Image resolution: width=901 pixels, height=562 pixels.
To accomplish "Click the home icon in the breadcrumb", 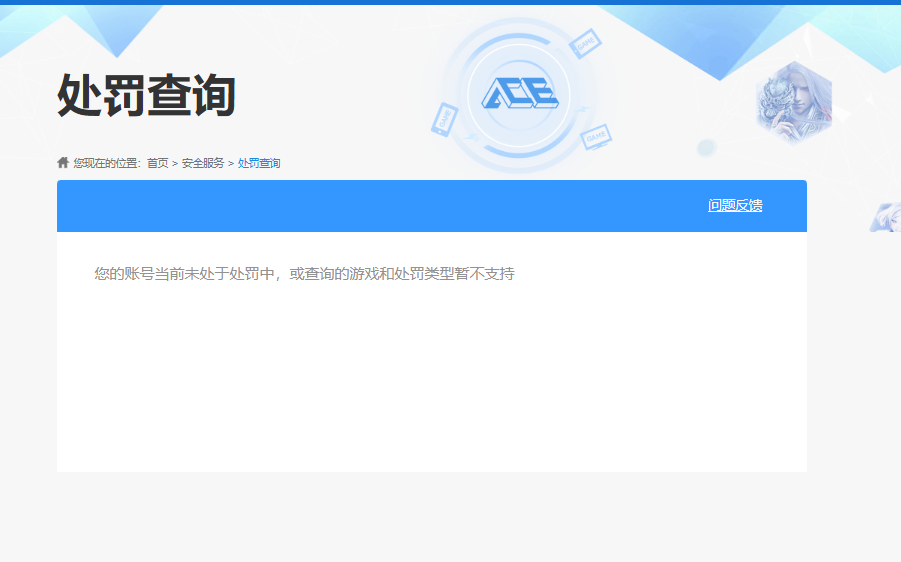I will pyautogui.click(x=63, y=162).
